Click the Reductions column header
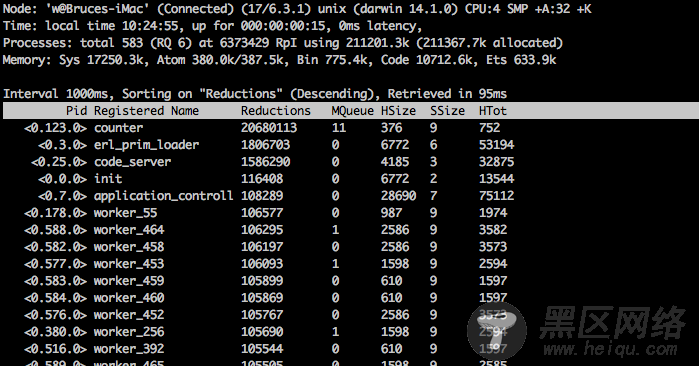Screen dimensions: 699x366 click(275, 111)
